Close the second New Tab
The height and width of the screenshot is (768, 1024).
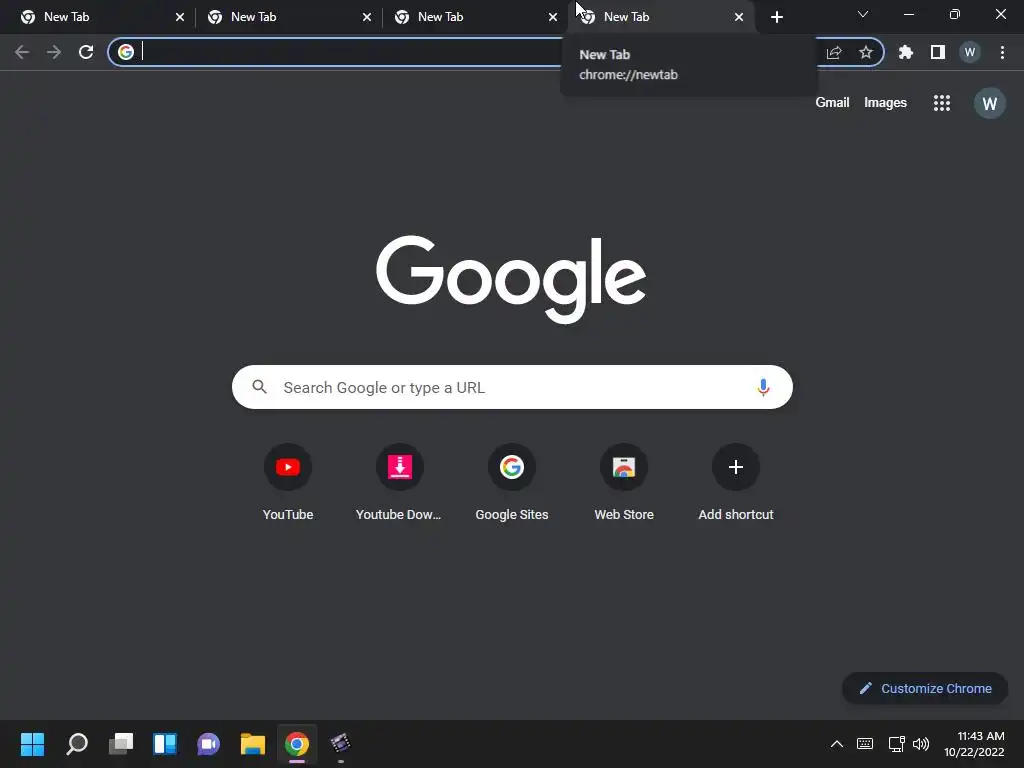[x=366, y=17]
